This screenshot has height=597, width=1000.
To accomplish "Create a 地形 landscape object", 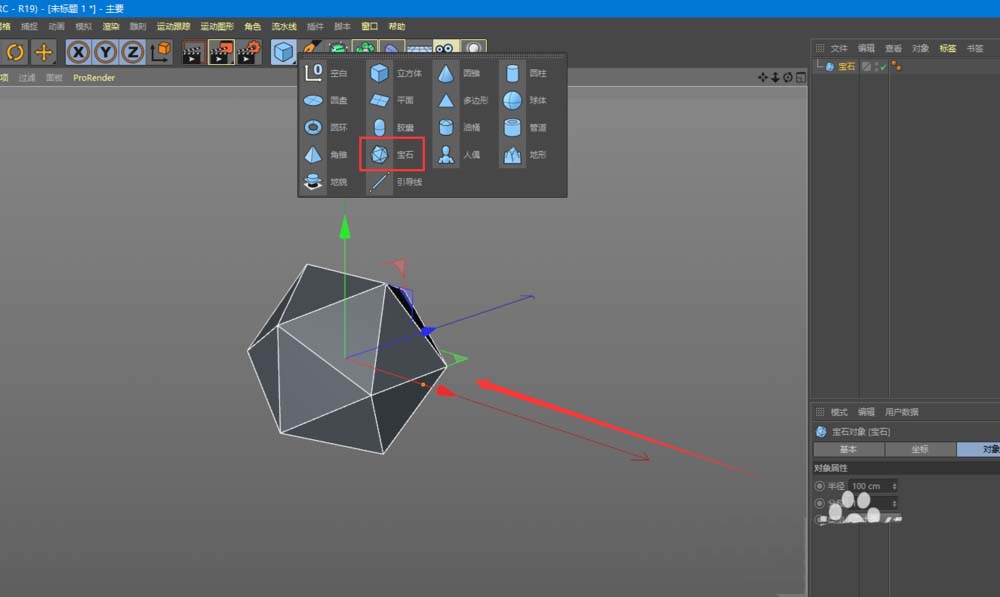I will [512, 155].
